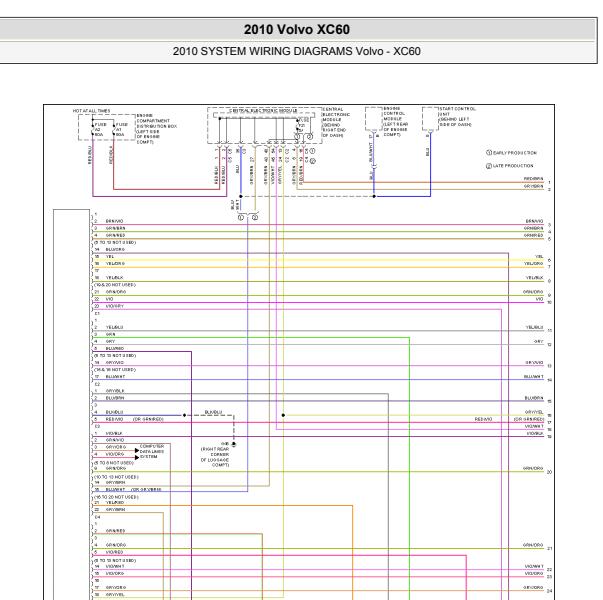Viewport: 603px width, 600px height.
Task: Select "RIGHT REAR CORNER OF LUGGAGE COMPT" text
Action: (215, 457)
